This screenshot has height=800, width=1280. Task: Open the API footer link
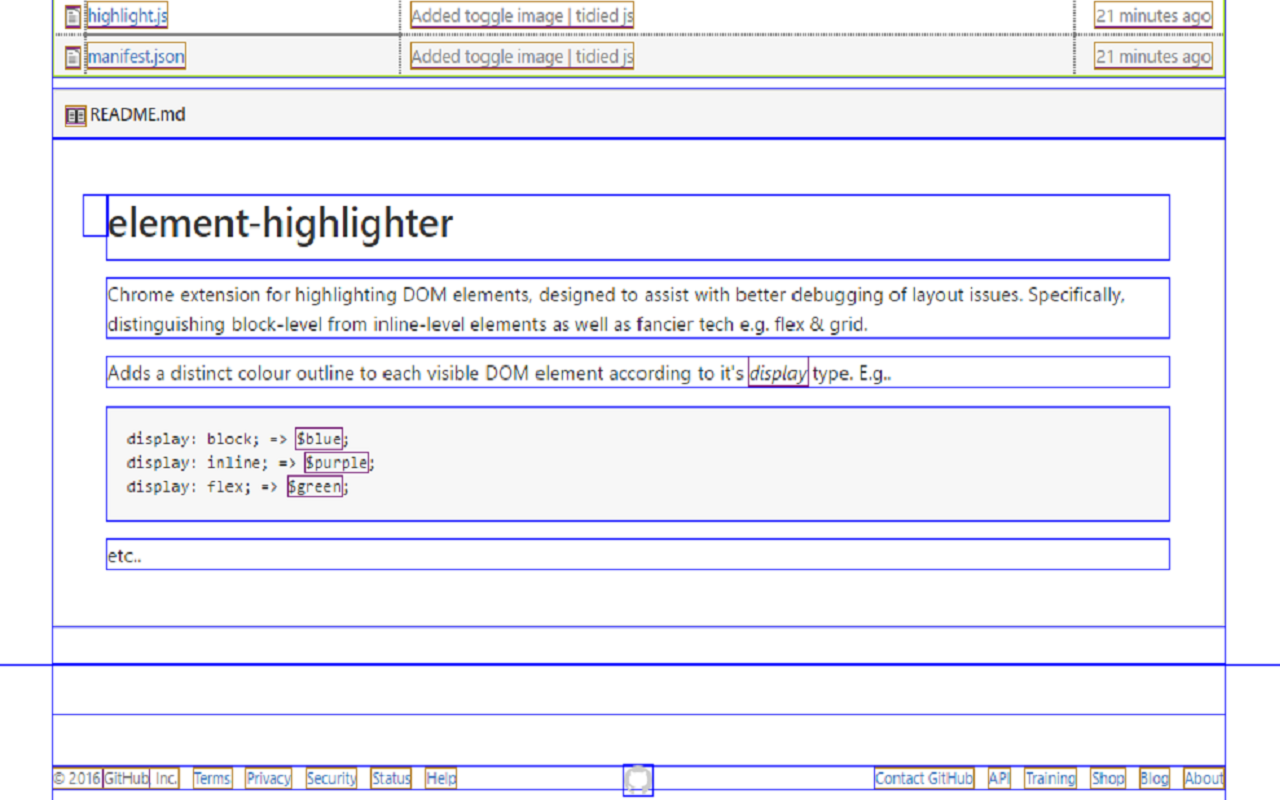pyautogui.click(x=999, y=778)
